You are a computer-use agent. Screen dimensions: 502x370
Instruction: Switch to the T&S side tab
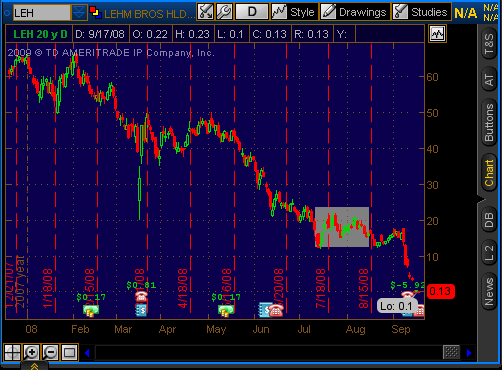coord(489,44)
